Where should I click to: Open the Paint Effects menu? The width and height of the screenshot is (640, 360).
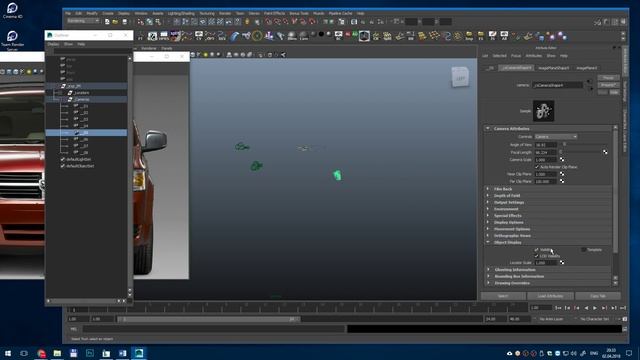pos(274,13)
